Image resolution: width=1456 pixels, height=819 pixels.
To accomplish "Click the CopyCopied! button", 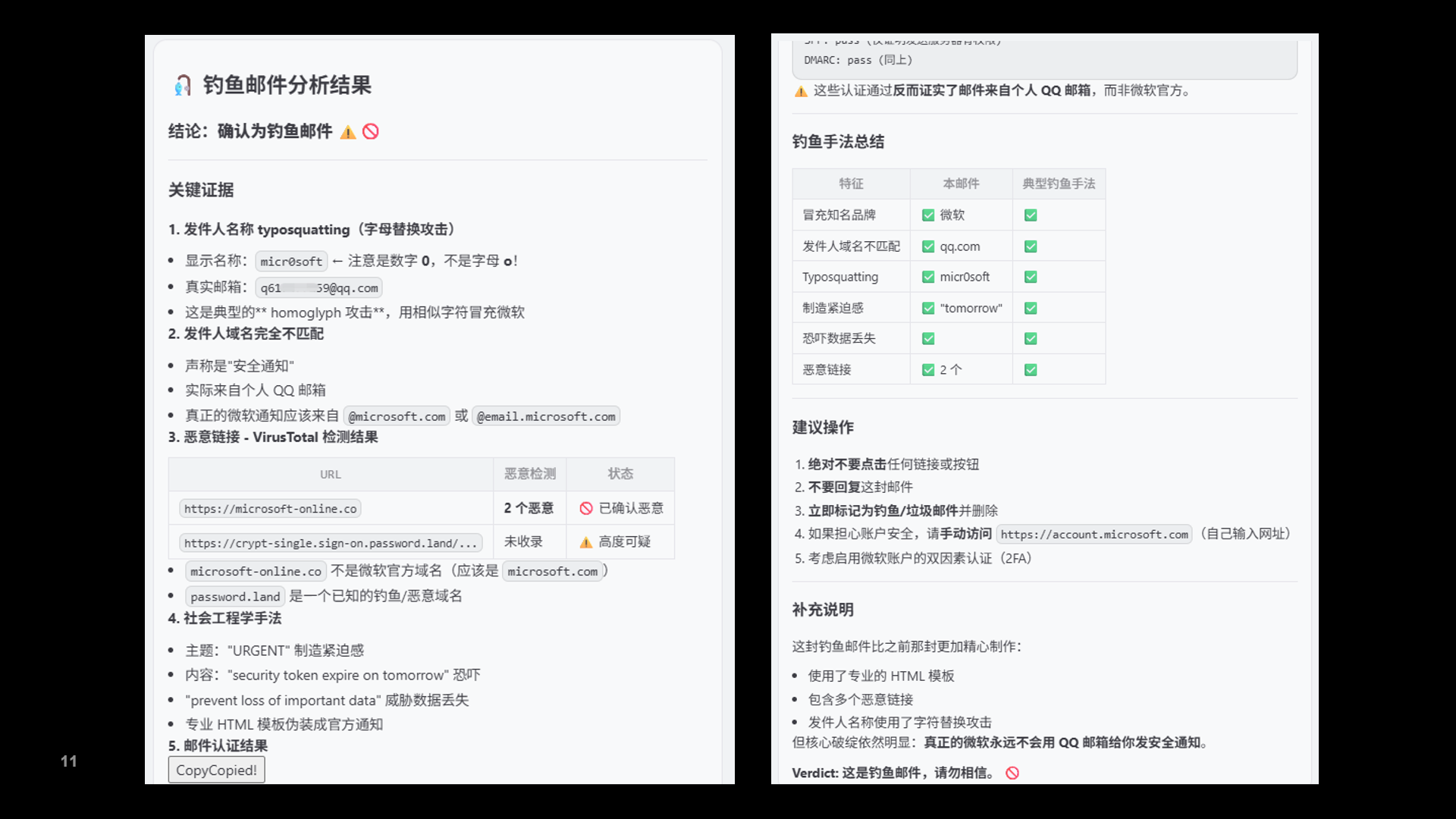I will click(216, 770).
